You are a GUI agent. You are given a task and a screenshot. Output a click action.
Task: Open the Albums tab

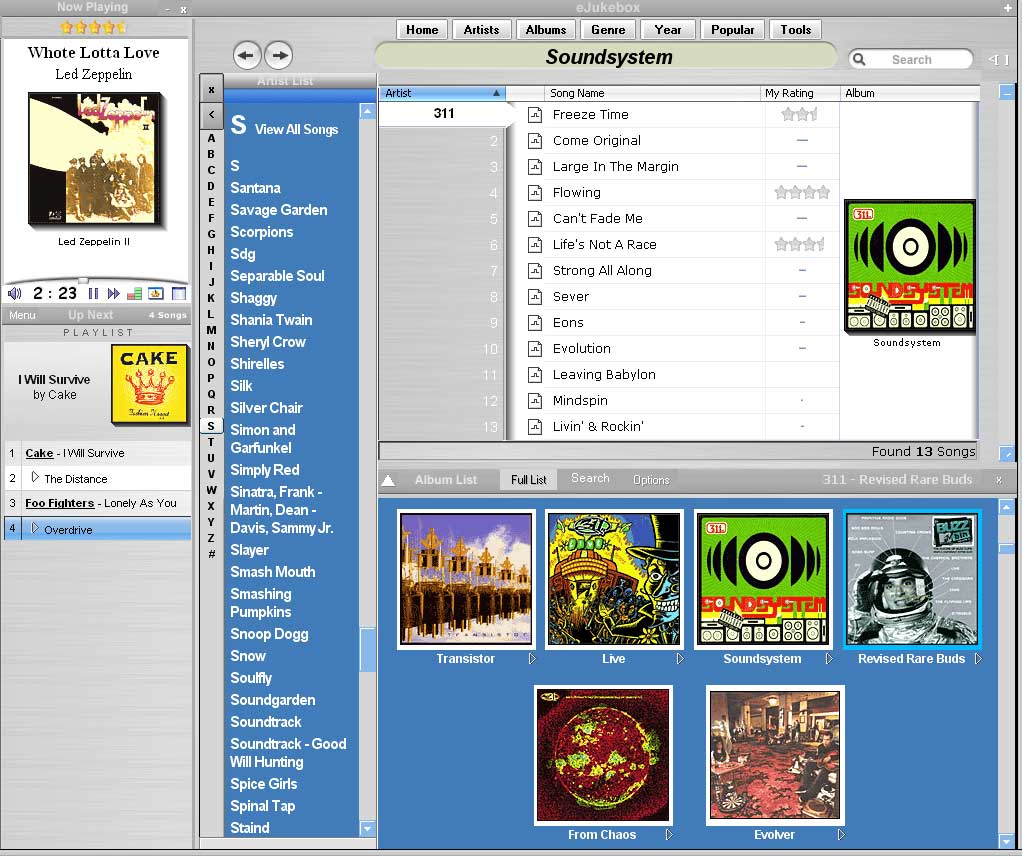click(x=546, y=30)
